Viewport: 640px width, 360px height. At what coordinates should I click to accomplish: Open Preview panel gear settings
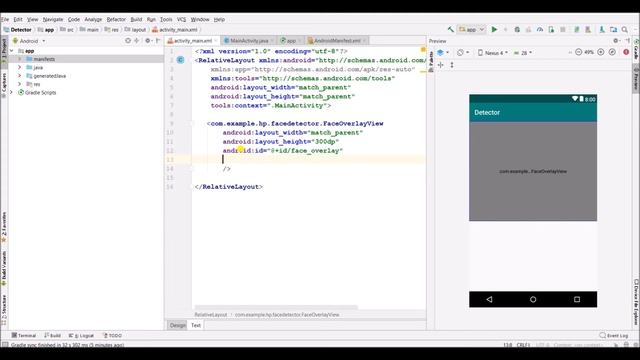coord(616,41)
